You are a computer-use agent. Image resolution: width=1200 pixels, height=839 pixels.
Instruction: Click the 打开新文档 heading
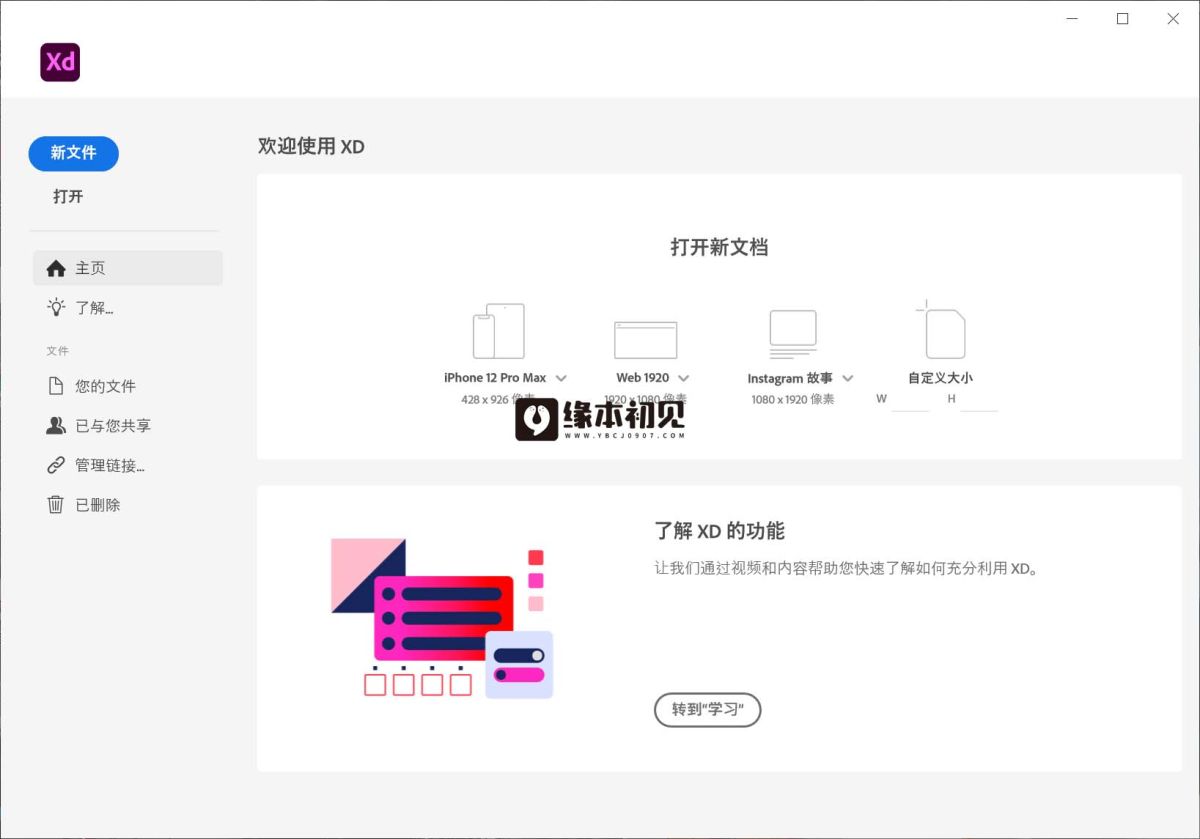[719, 247]
